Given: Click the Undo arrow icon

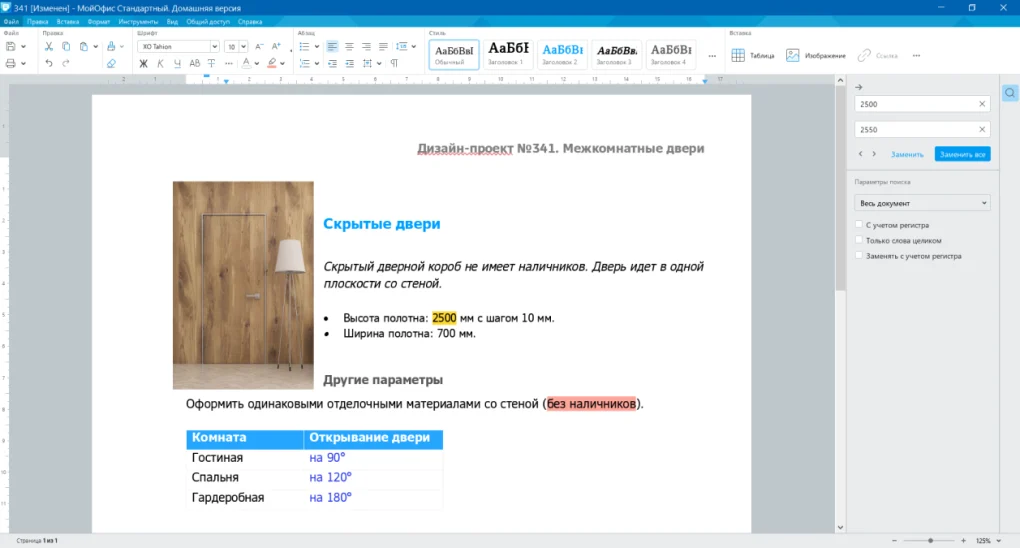Looking at the screenshot, I should [49, 63].
